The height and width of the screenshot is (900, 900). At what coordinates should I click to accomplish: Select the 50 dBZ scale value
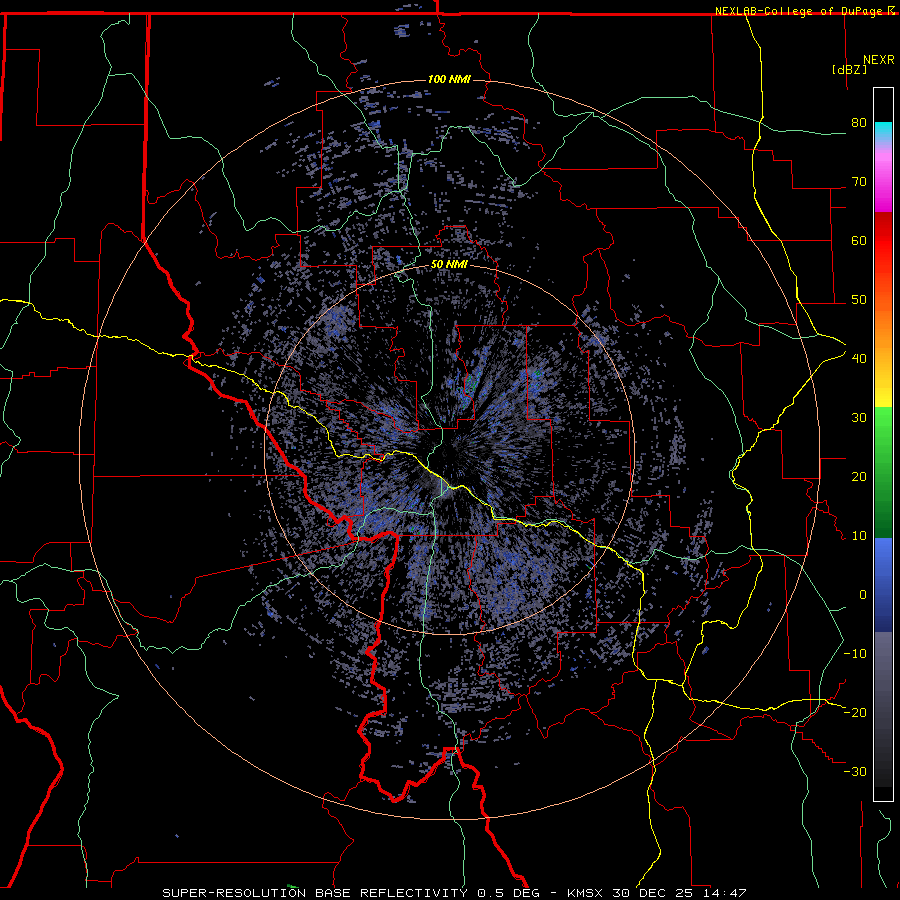[x=859, y=300]
